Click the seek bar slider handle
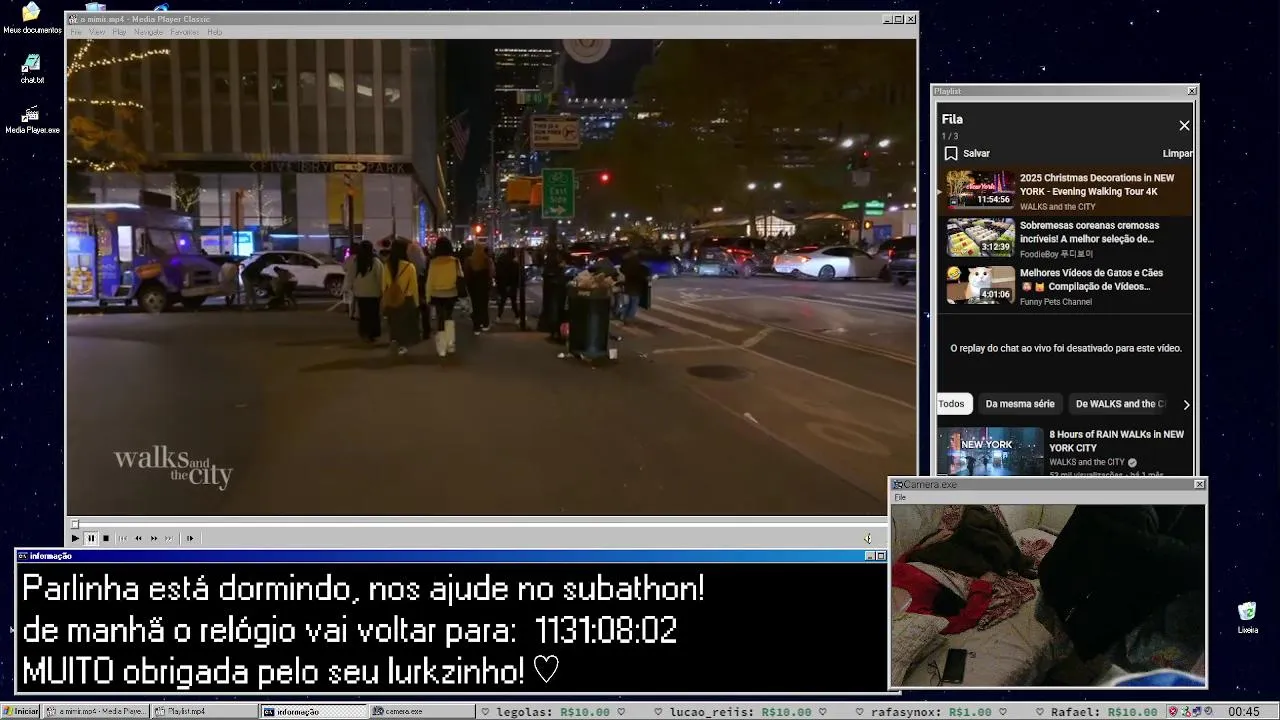Image resolution: width=1280 pixels, height=720 pixels. 74,524
